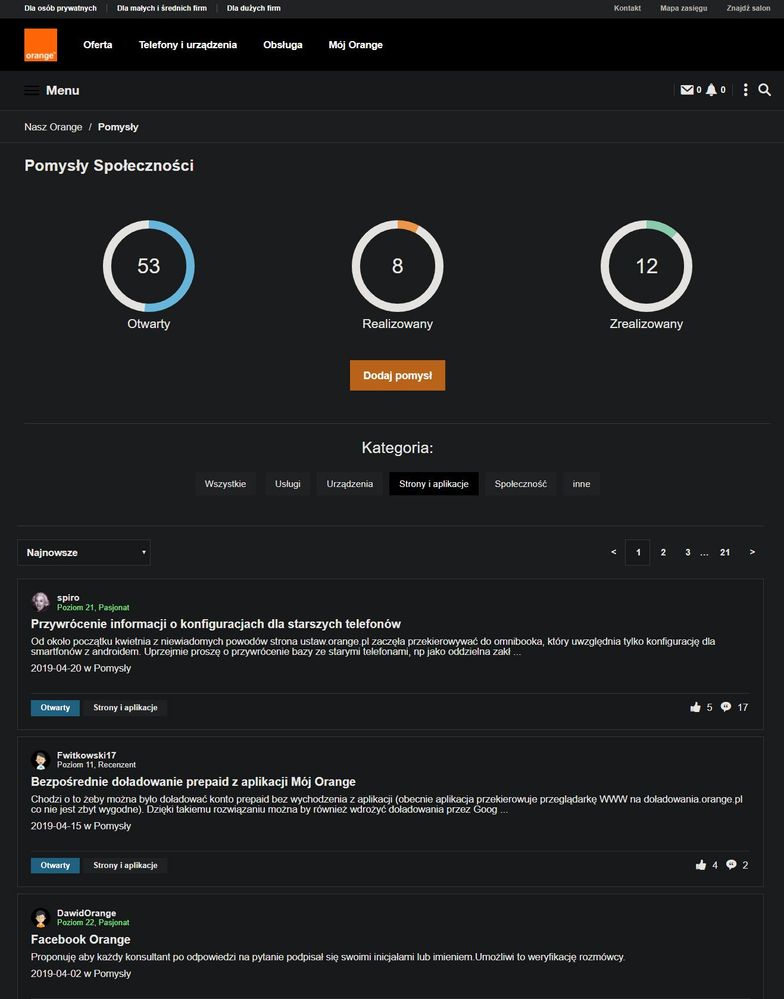Open the notifications bell icon
The image size is (784, 999).
(711, 90)
